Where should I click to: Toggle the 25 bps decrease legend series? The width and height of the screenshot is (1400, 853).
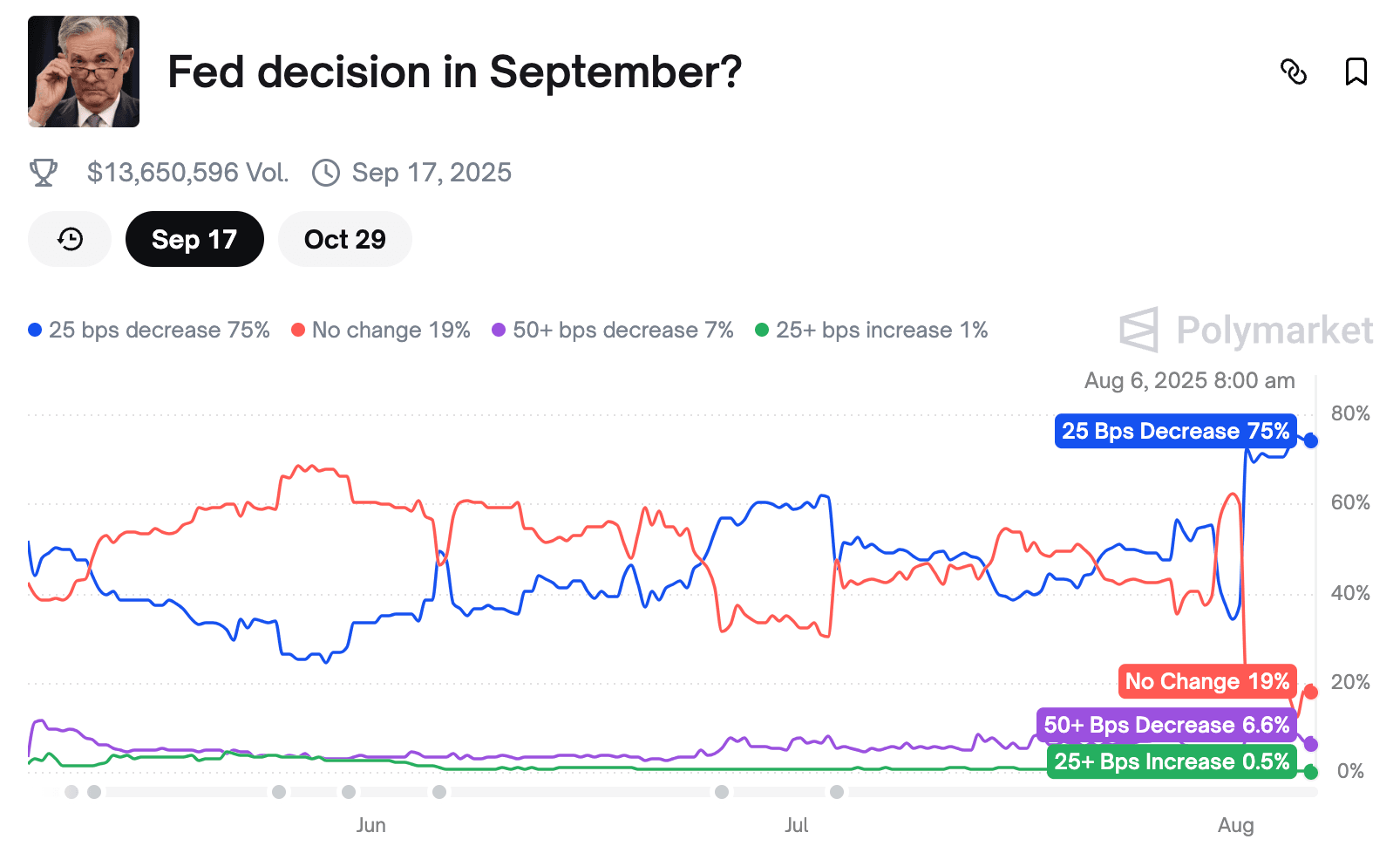[149, 330]
